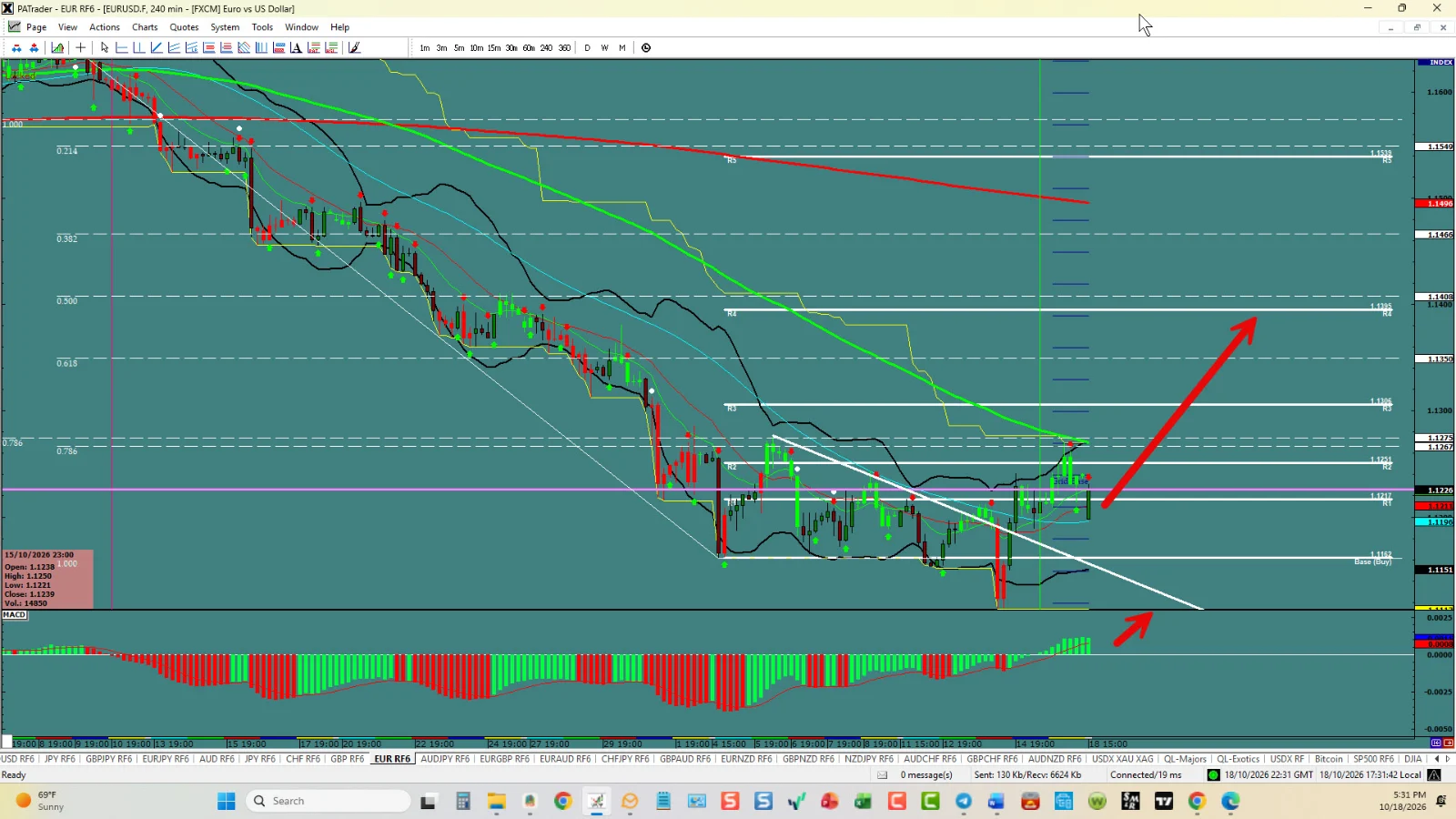1456x819 pixels.
Task: Switch chart to 5m timeframe
Action: pyautogui.click(x=459, y=48)
